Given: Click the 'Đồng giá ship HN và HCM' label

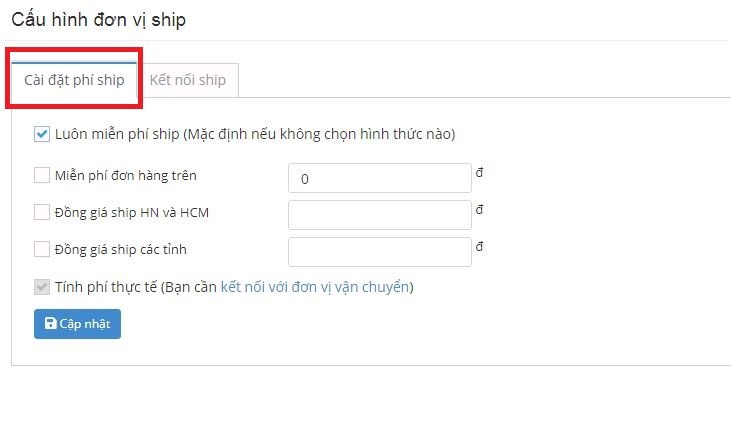Looking at the screenshot, I should click(x=132, y=213).
